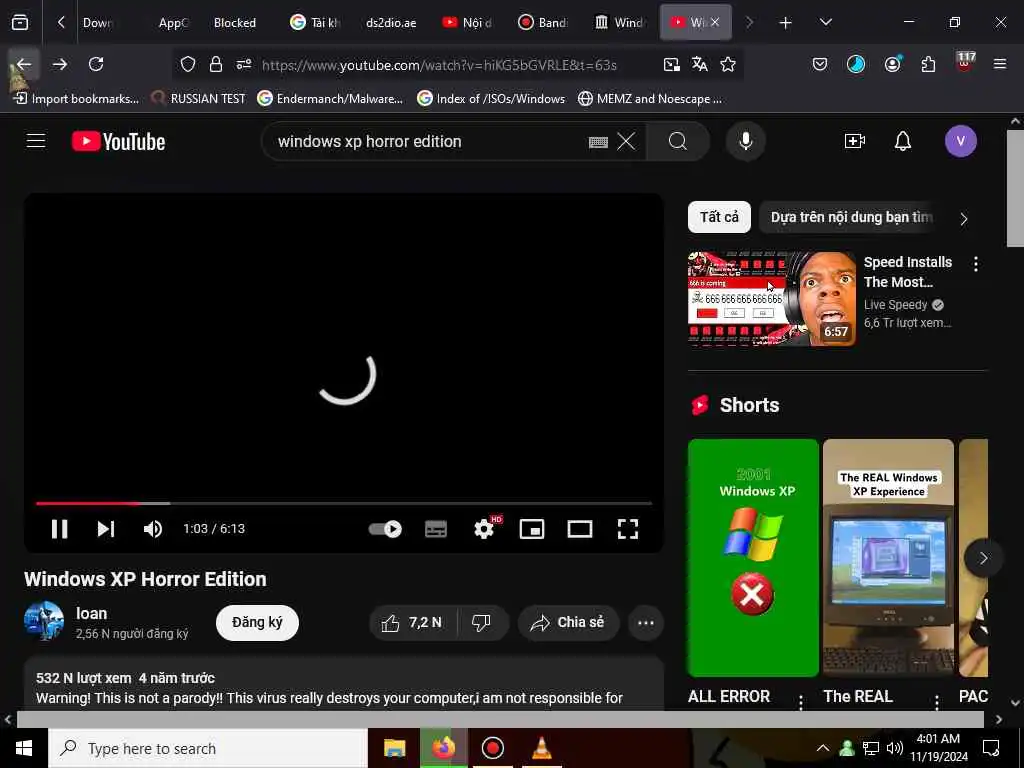Viewport: 1024px width, 768px height.
Task: Toggle subtitles/closed captions
Action: [x=436, y=529]
